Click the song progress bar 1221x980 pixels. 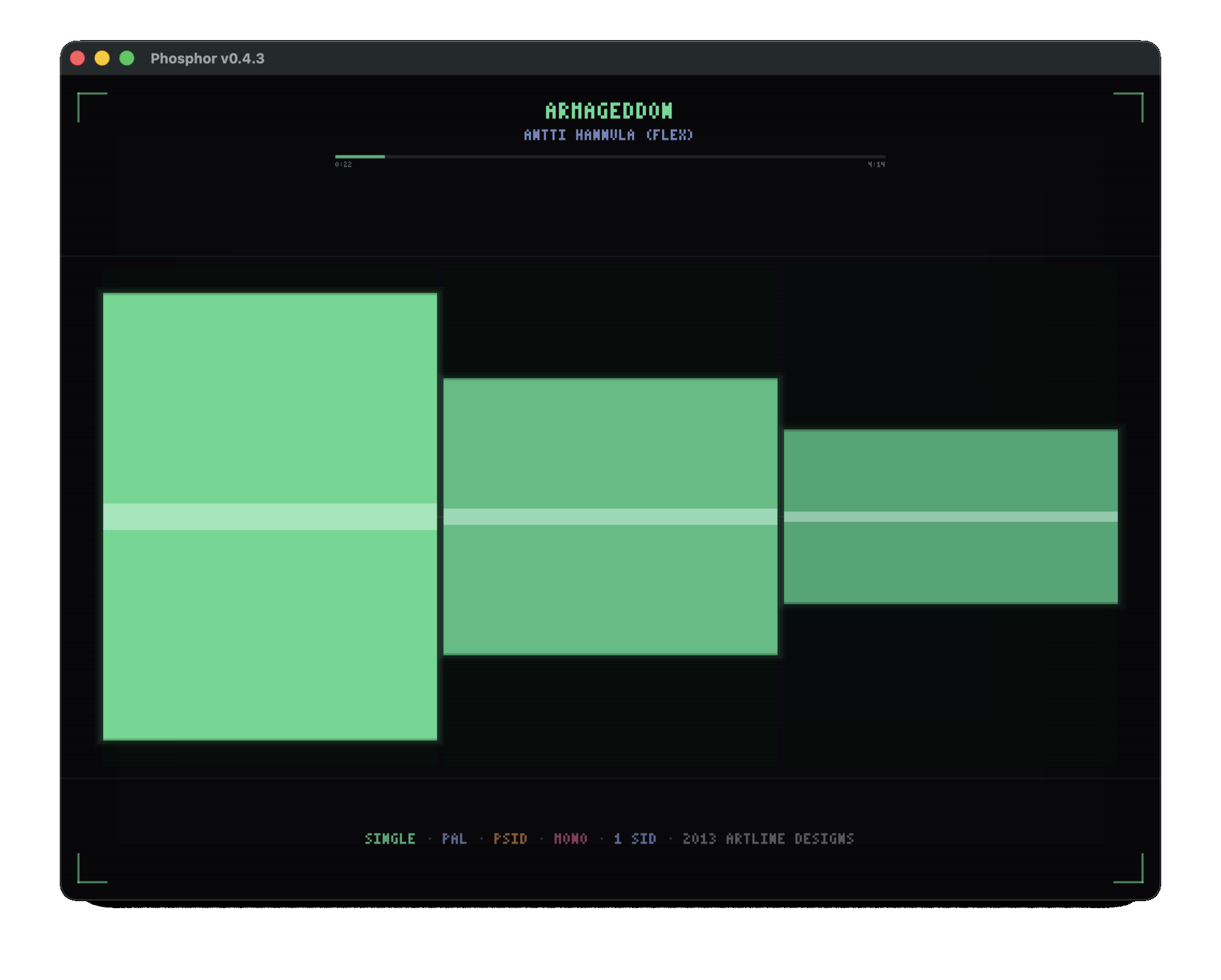(x=610, y=156)
